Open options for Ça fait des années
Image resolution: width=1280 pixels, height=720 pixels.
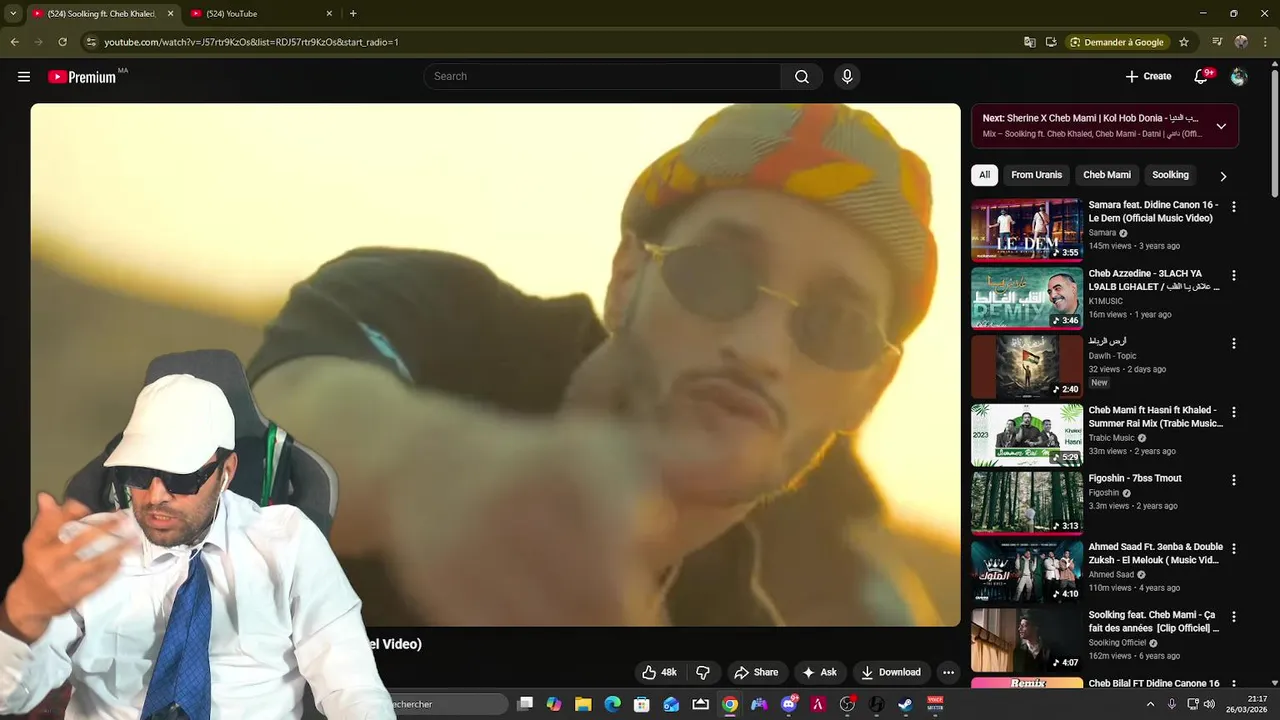point(1233,617)
